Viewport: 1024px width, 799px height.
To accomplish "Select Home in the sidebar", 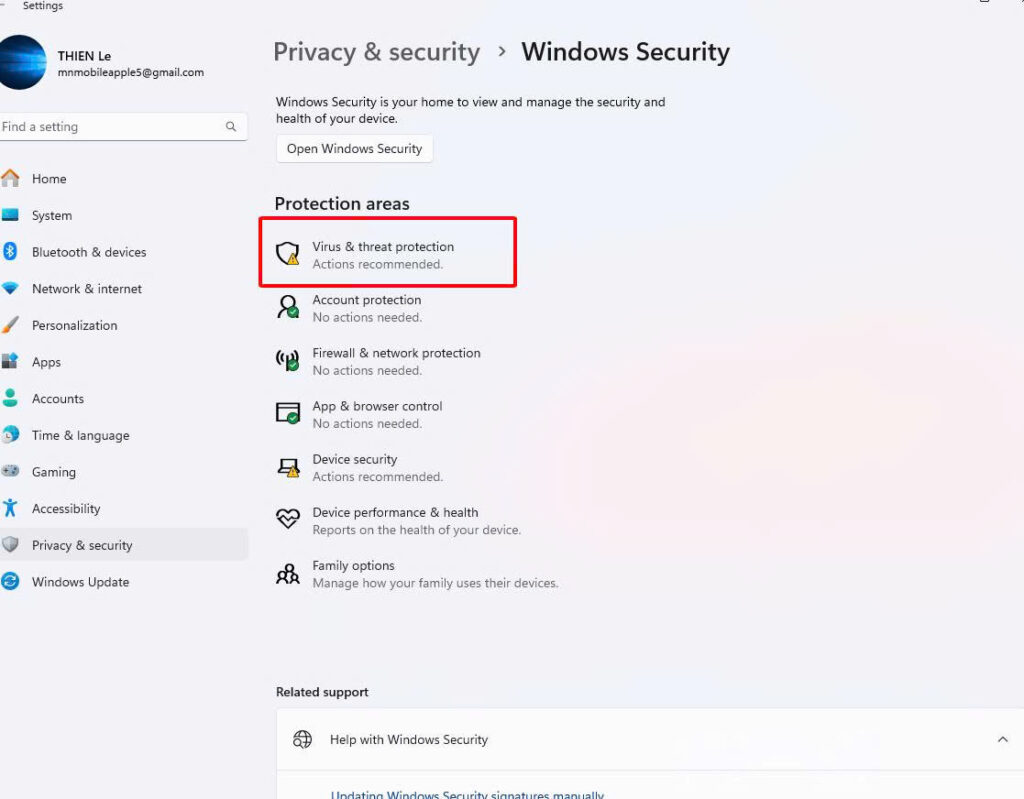I will [49, 179].
